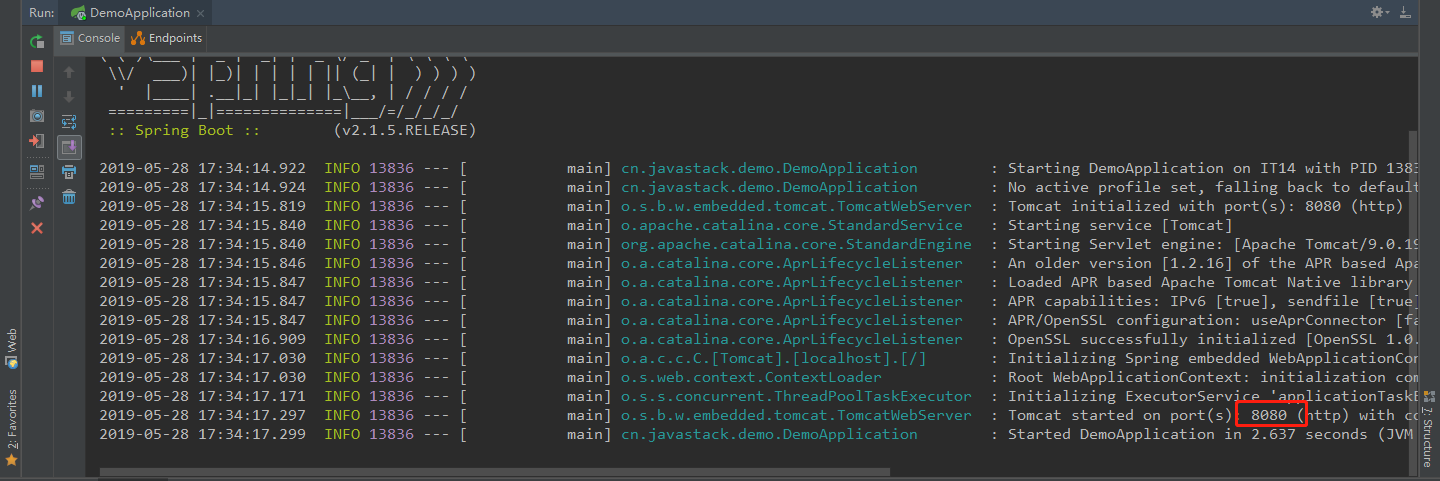Image resolution: width=1440 pixels, height=481 pixels.
Task: Pause the console output
Action: coord(37,91)
